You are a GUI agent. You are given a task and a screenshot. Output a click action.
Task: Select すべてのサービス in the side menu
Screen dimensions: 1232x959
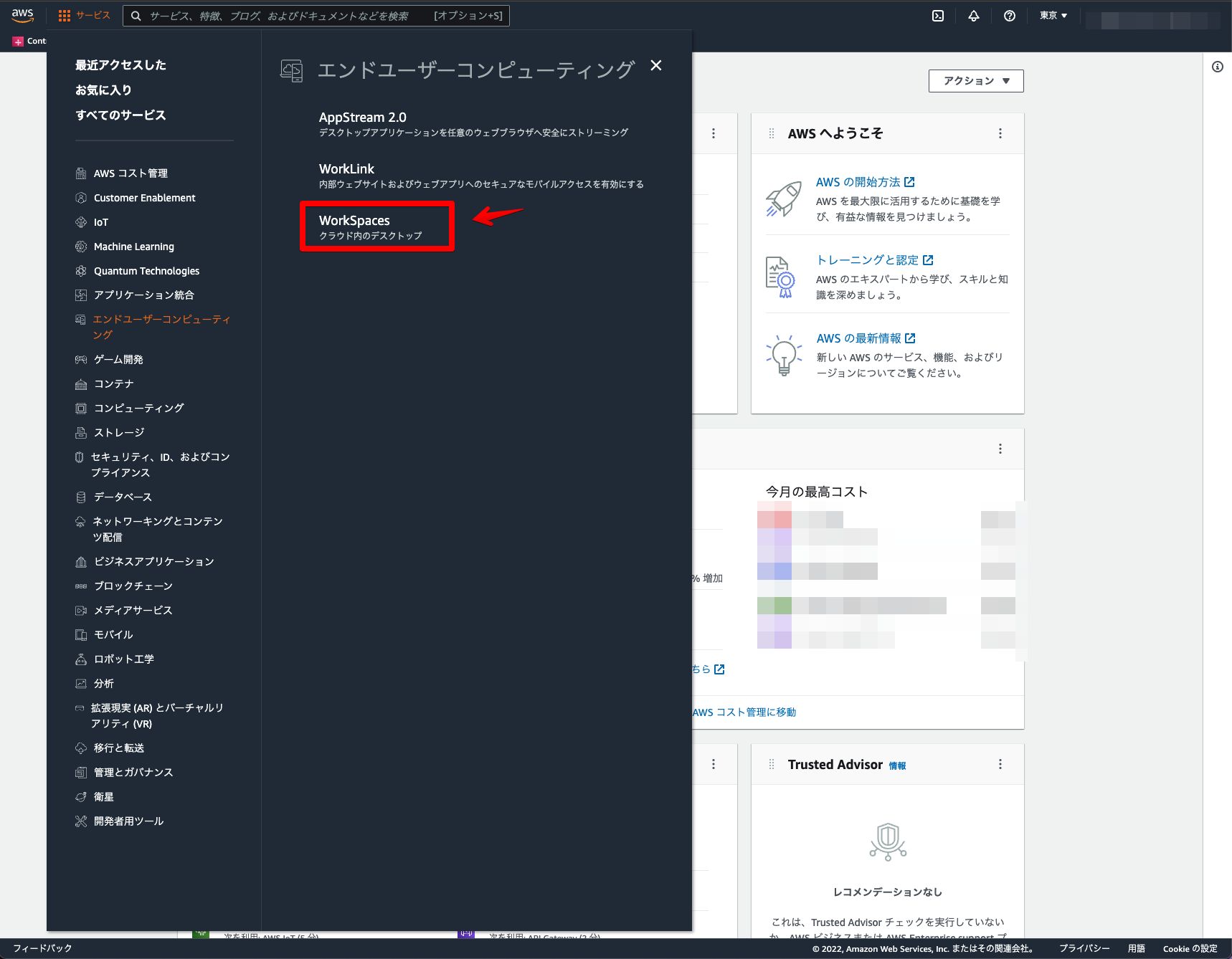(120, 115)
